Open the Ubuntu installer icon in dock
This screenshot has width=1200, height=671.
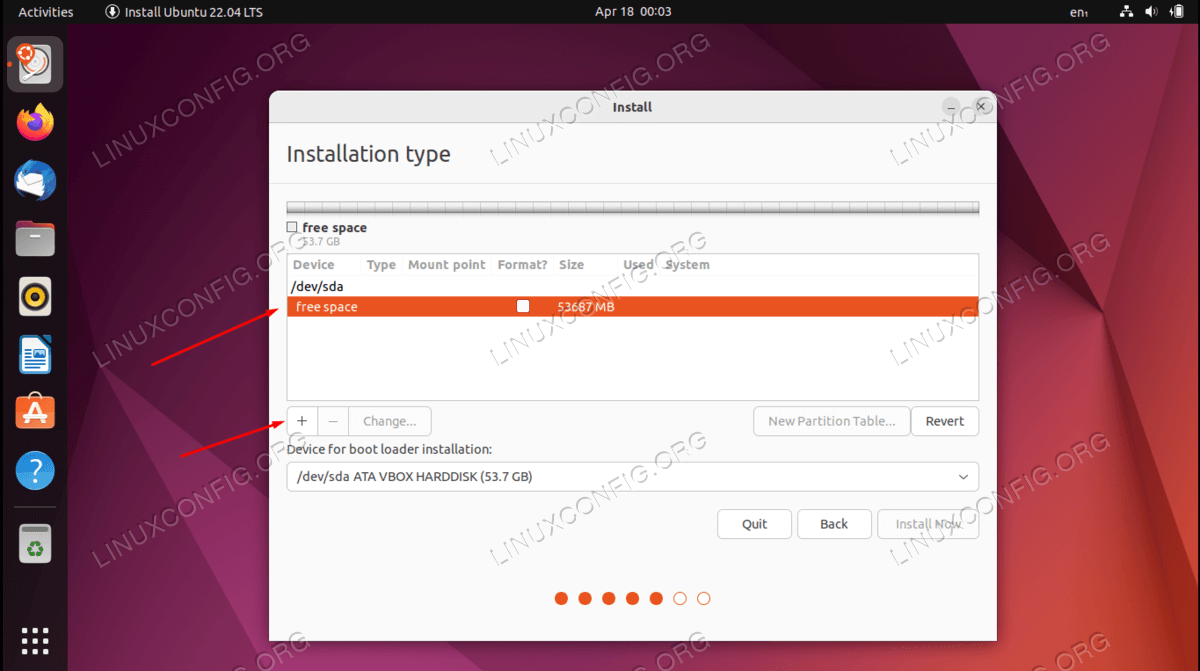[35, 65]
